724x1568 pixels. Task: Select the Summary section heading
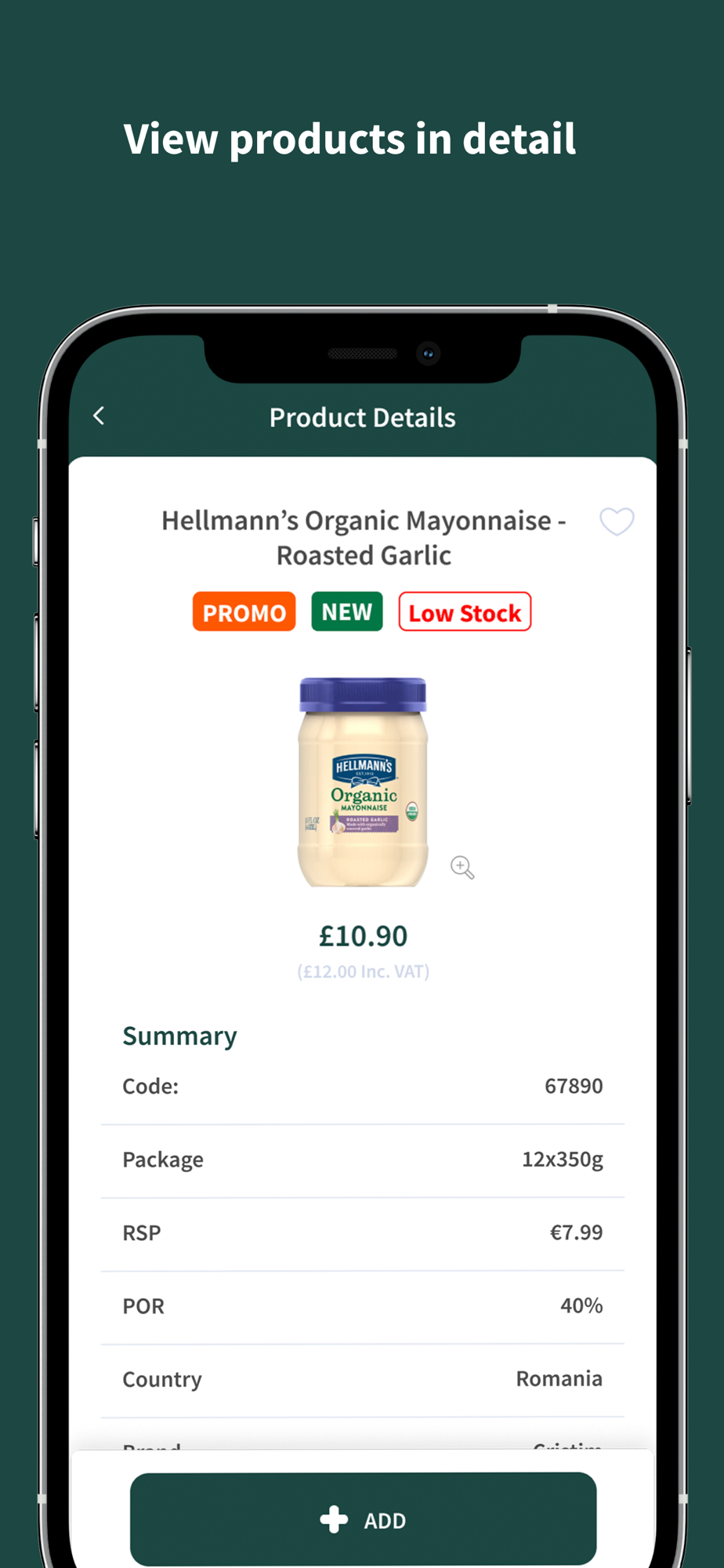pyautogui.click(x=179, y=1036)
